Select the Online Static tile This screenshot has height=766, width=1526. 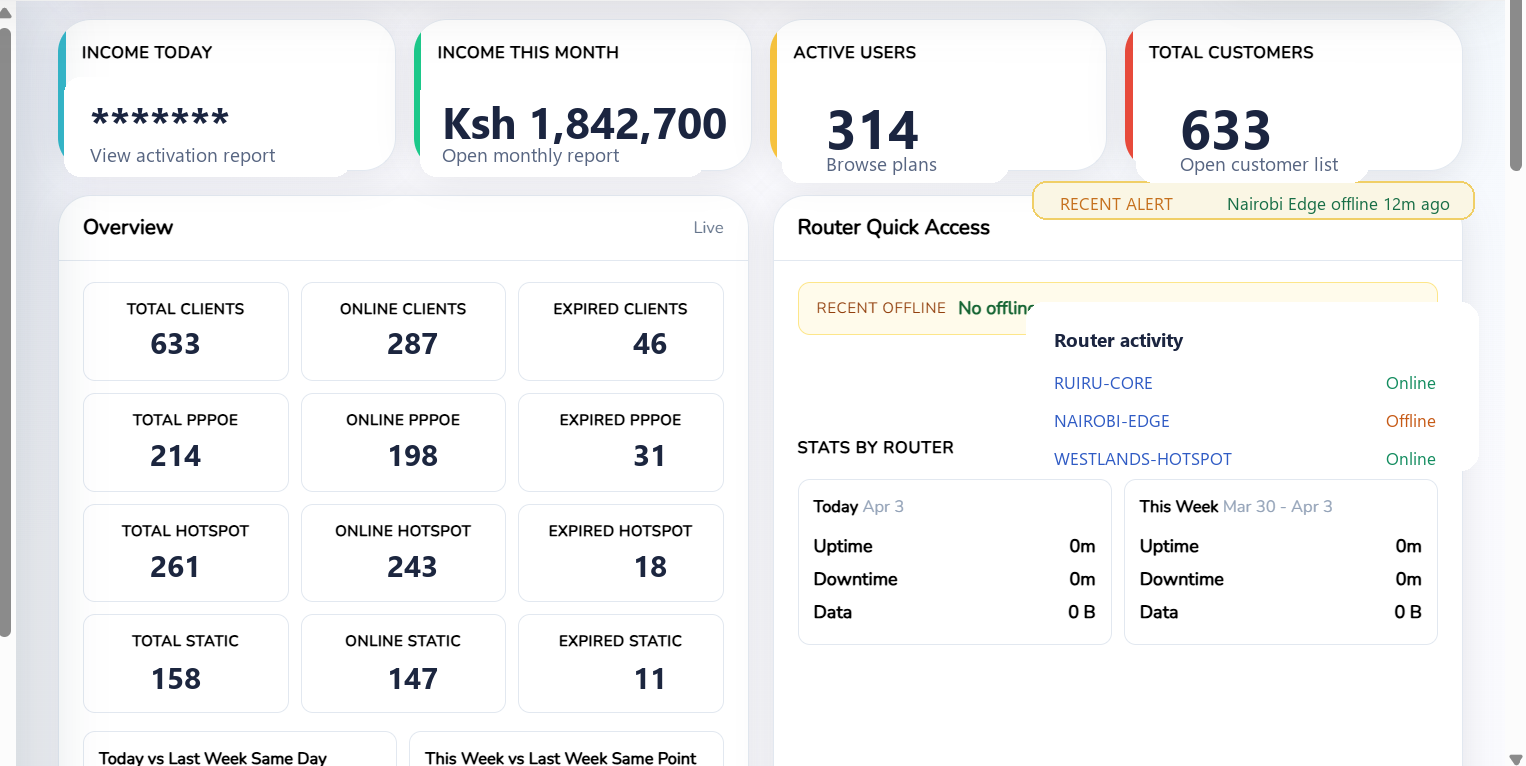tap(403, 663)
